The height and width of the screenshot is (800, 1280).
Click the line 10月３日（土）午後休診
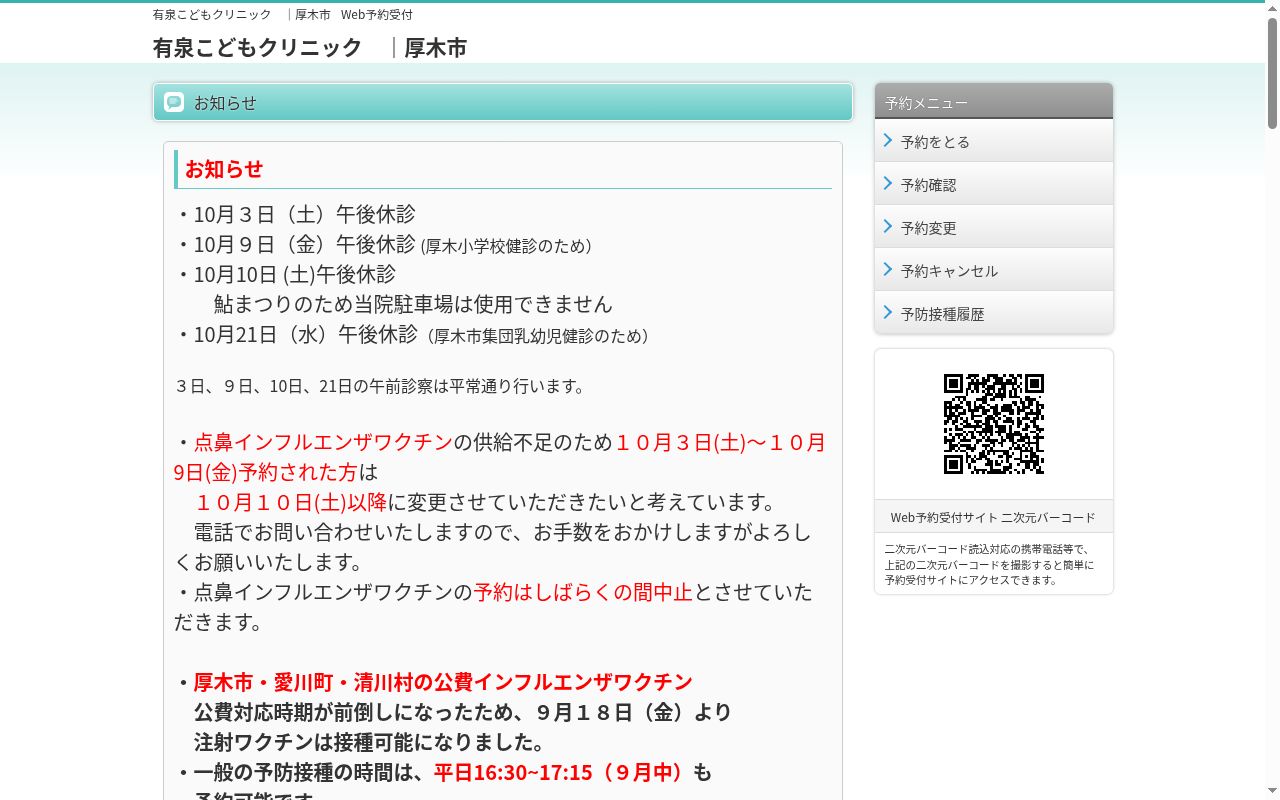295,214
